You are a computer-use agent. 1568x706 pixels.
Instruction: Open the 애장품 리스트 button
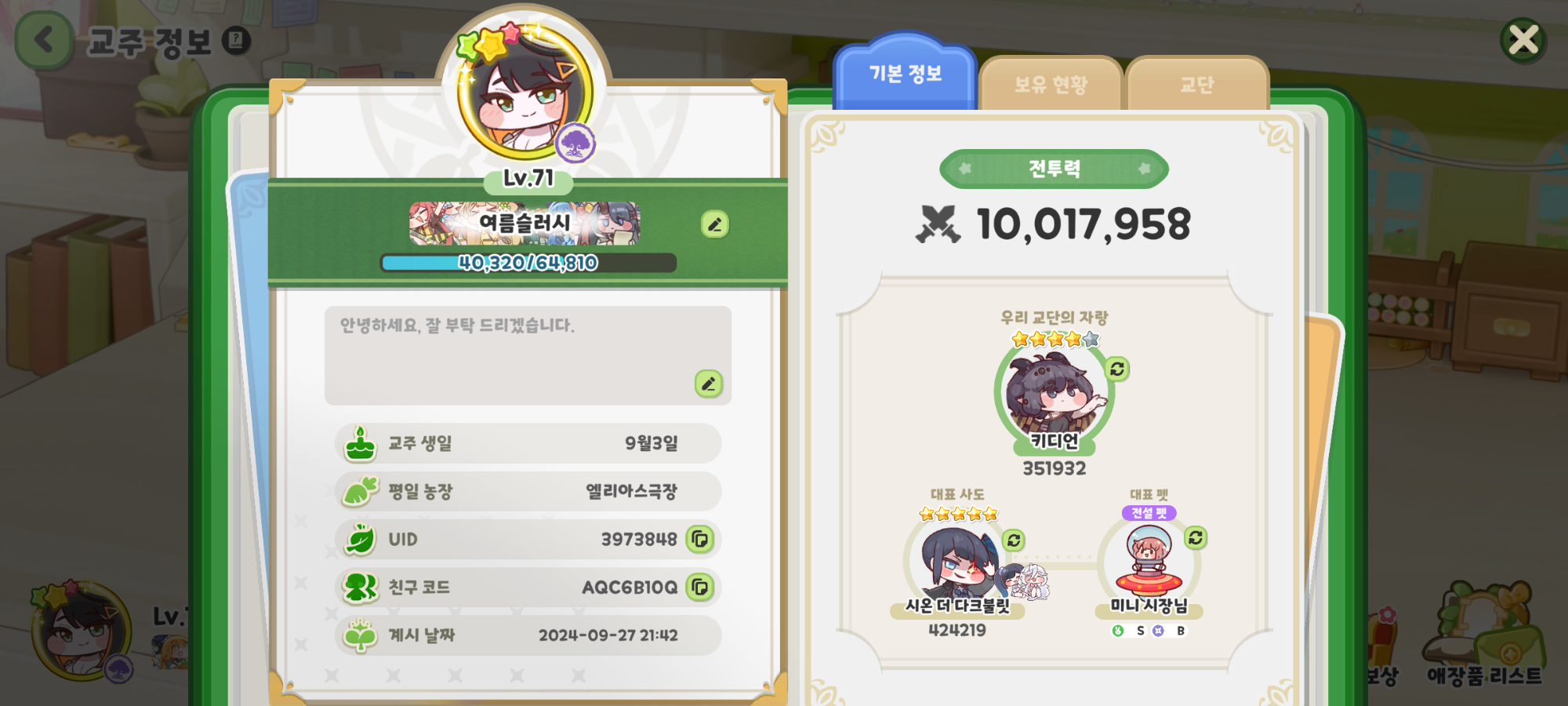coord(1483,634)
